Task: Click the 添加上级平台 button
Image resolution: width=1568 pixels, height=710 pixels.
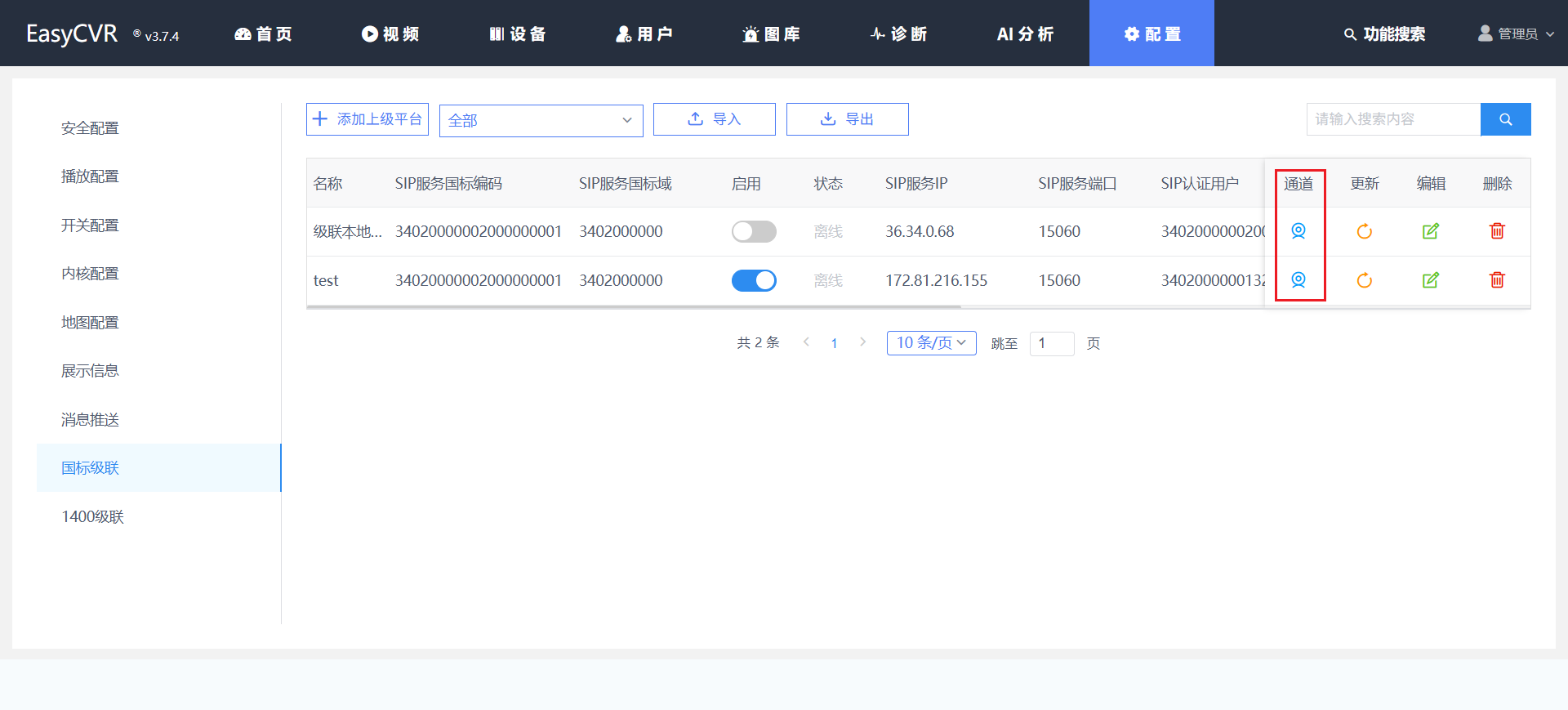Action: point(367,119)
